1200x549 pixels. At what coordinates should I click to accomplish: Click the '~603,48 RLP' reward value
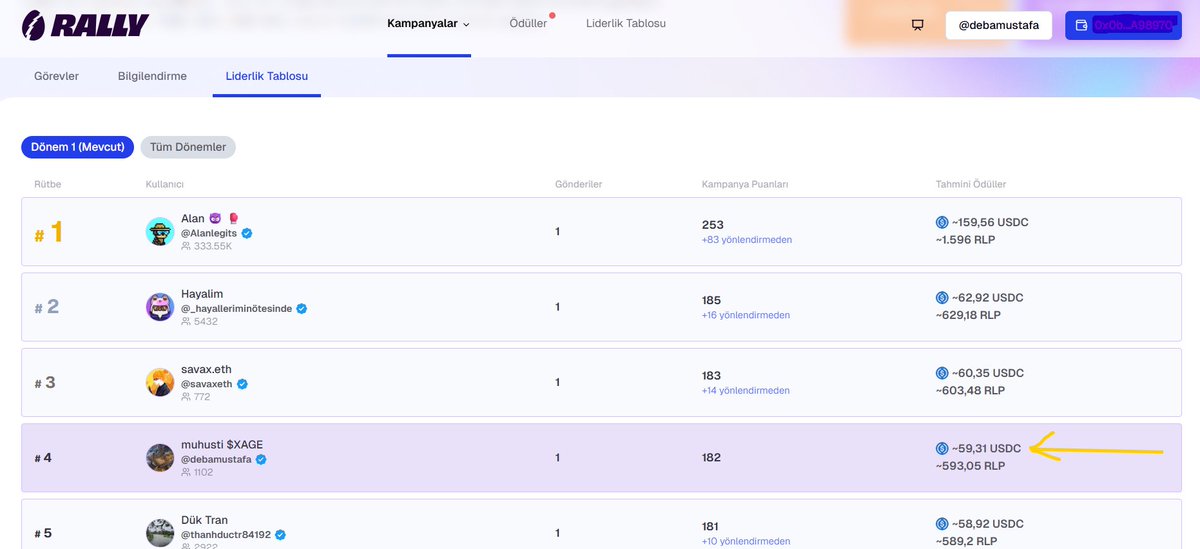[x=970, y=391]
